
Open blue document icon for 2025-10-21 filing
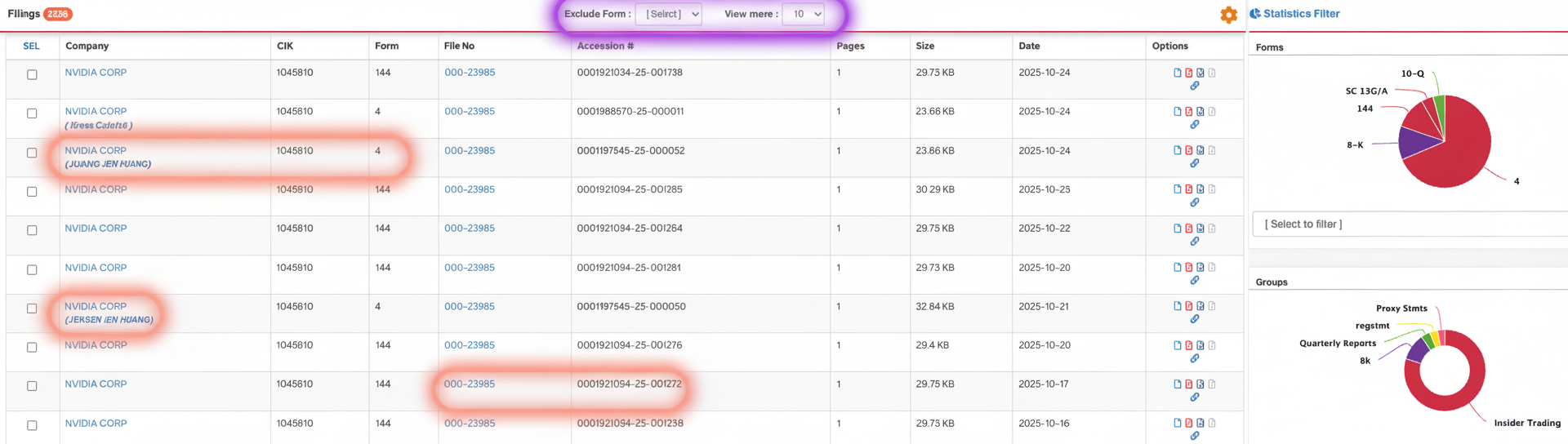coord(1178,307)
